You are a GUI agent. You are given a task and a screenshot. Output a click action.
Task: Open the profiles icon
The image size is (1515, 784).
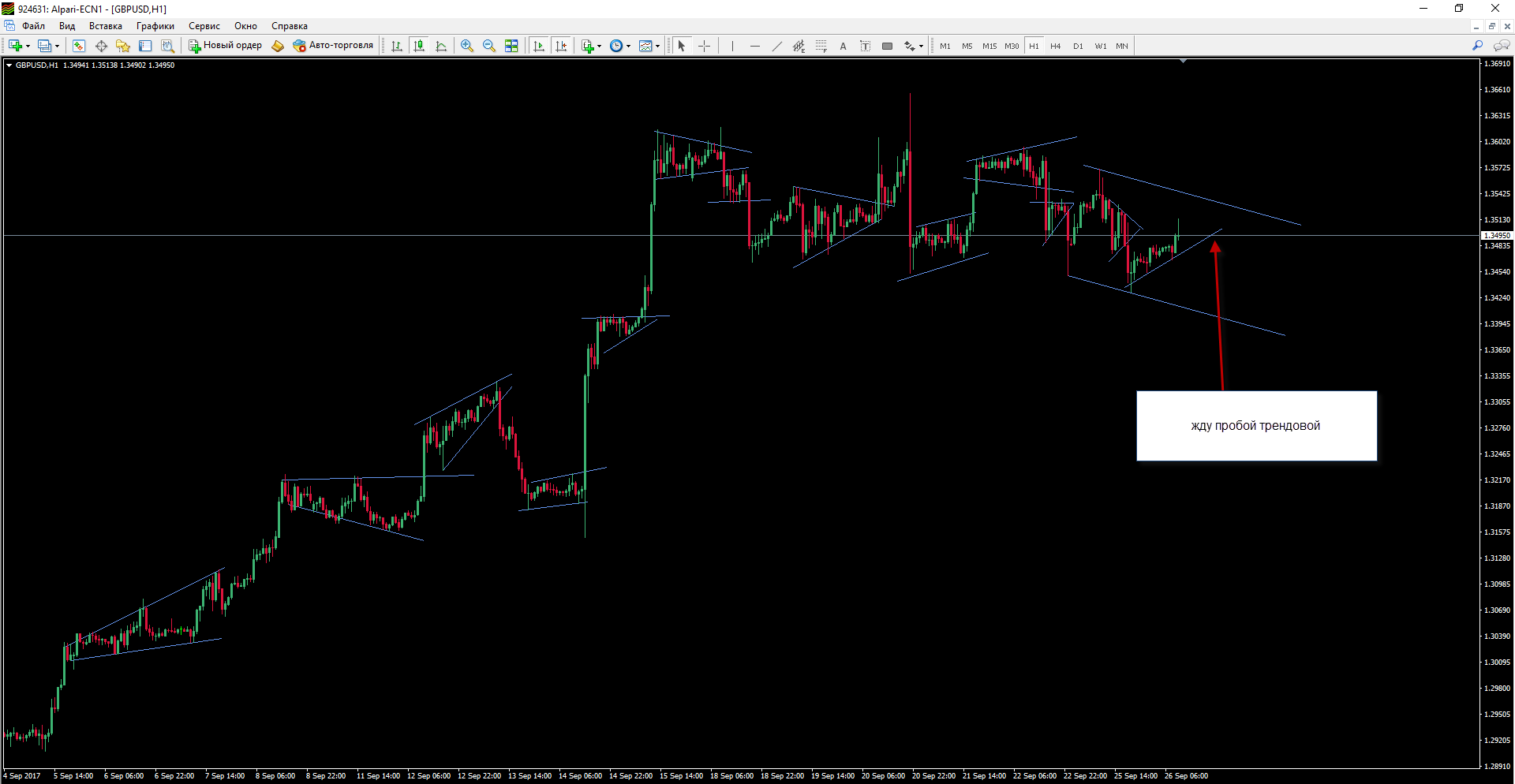coord(45,46)
